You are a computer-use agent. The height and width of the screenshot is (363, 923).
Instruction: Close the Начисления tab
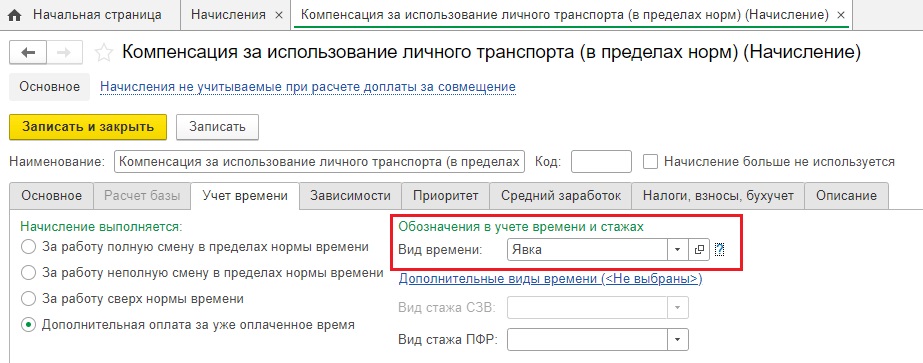tap(279, 15)
